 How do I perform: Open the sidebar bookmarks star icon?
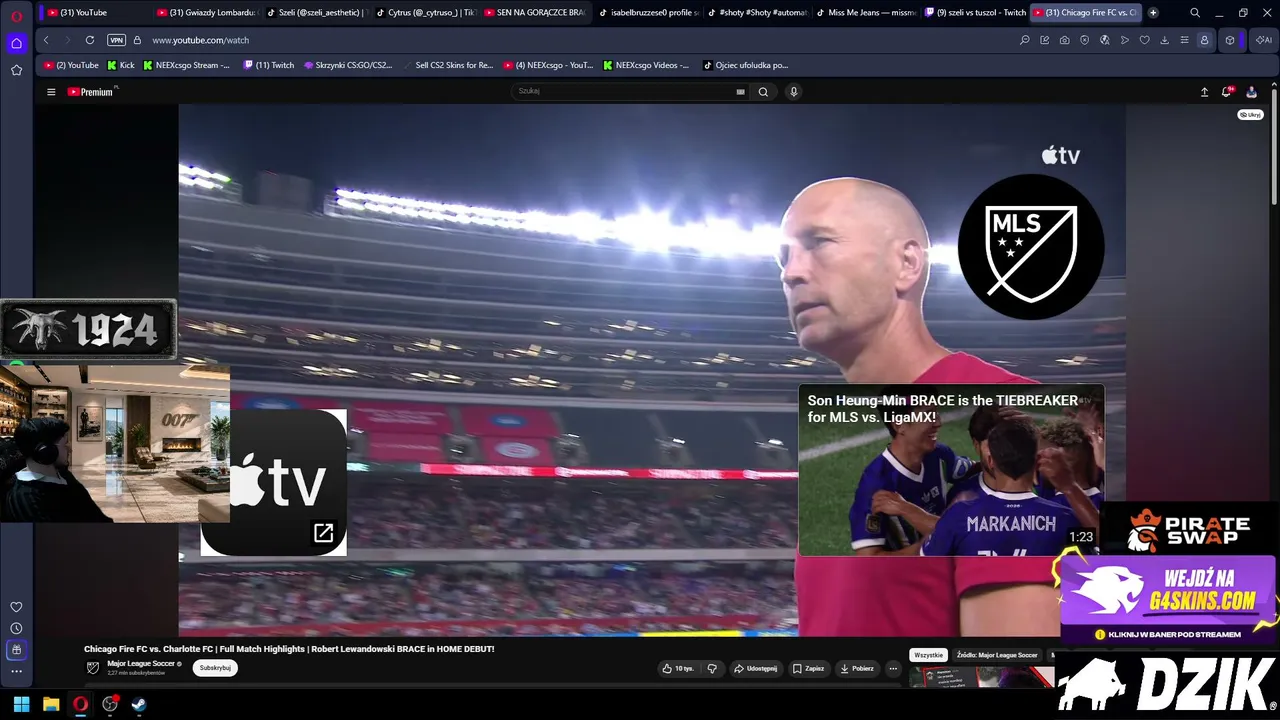[x=17, y=70]
